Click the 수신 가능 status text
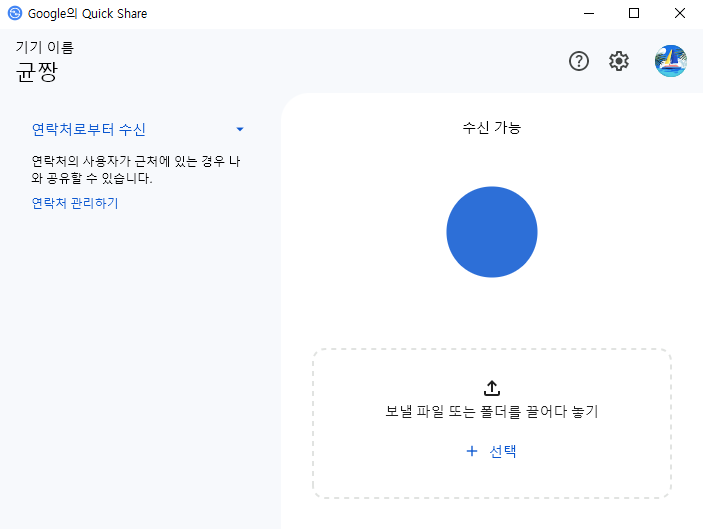 [492, 128]
